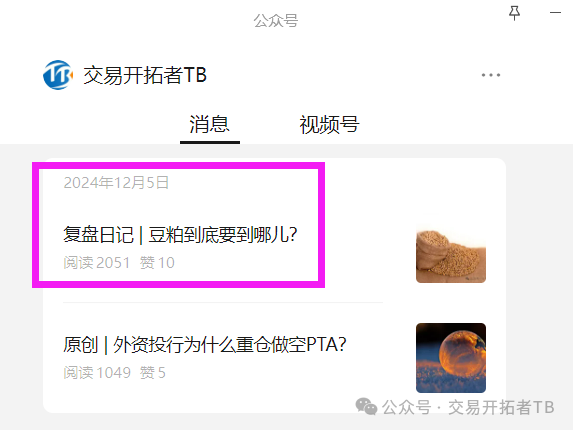Viewport: 573px width, 430px height.
Task: Click the watermark text 公众号 · 交易开拓者TB
Action: pyautogui.click(x=468, y=407)
